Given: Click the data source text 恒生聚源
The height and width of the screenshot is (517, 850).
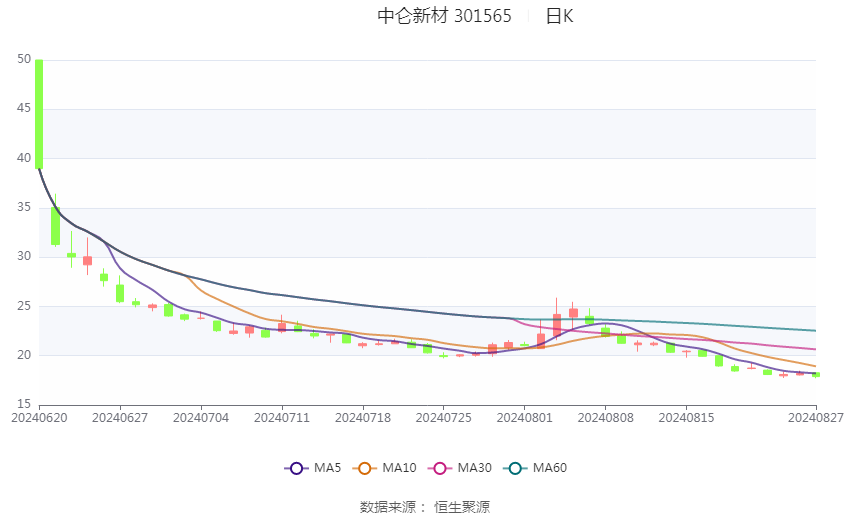Looking at the screenshot, I should point(462,507).
